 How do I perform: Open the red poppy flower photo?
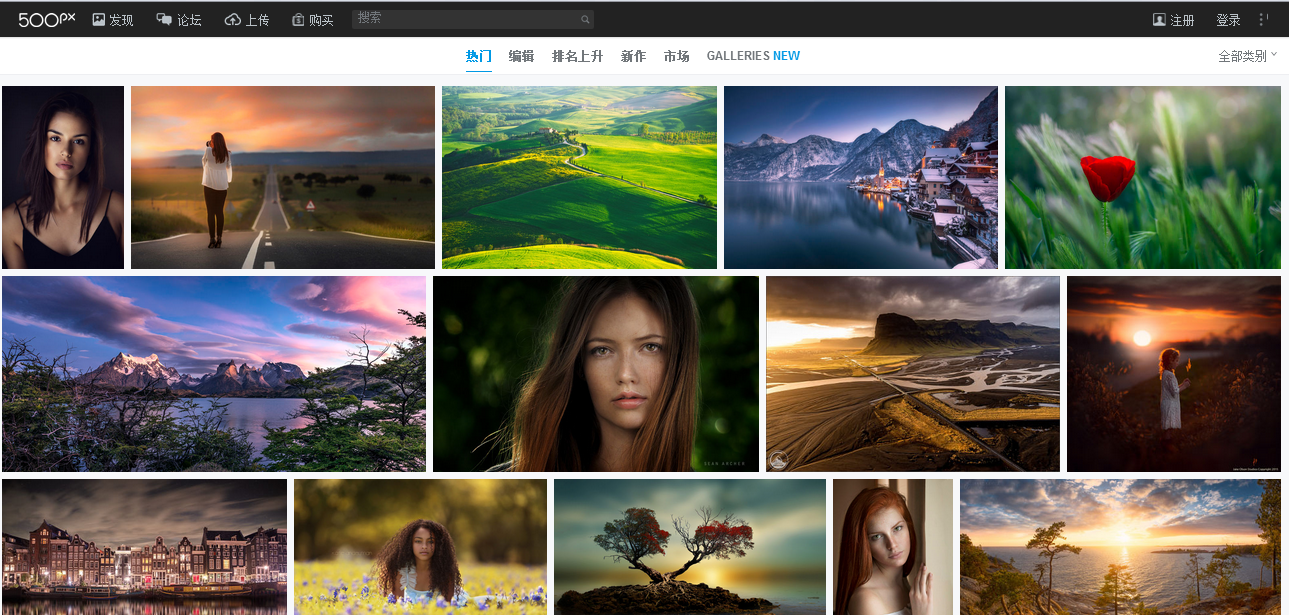[x=1142, y=177]
